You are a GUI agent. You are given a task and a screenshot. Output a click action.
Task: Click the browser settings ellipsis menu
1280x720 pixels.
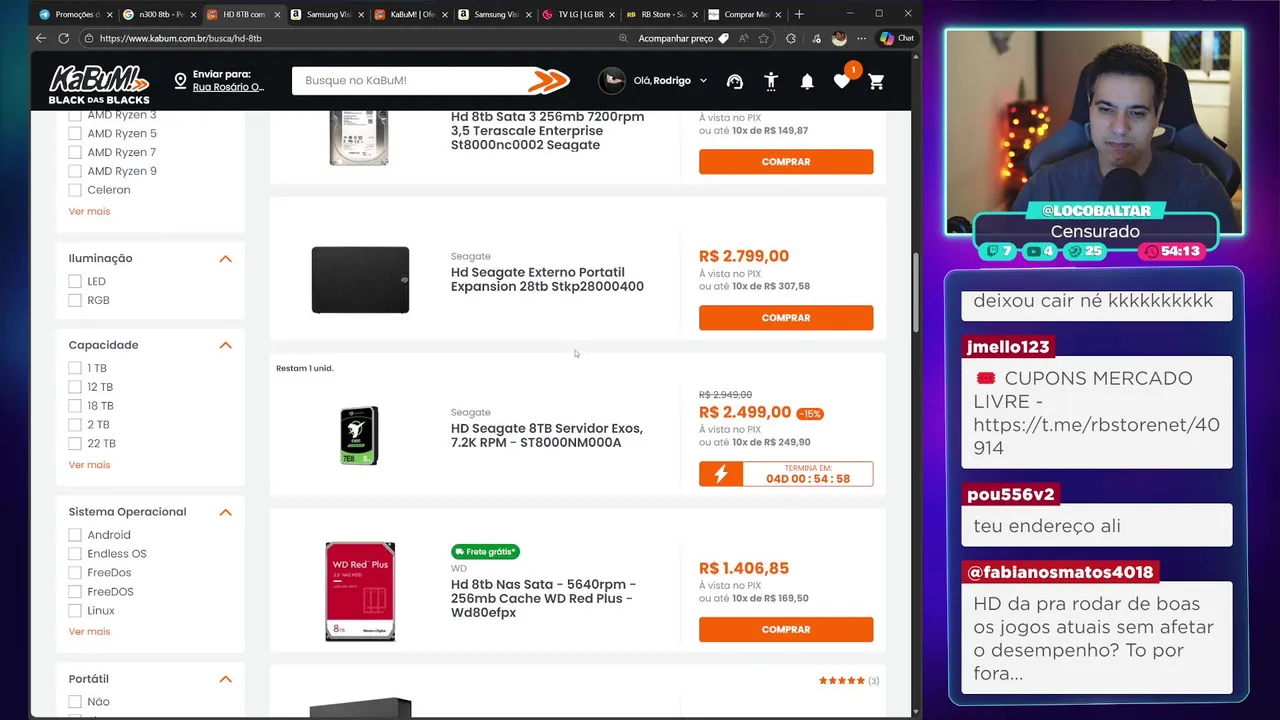862,38
